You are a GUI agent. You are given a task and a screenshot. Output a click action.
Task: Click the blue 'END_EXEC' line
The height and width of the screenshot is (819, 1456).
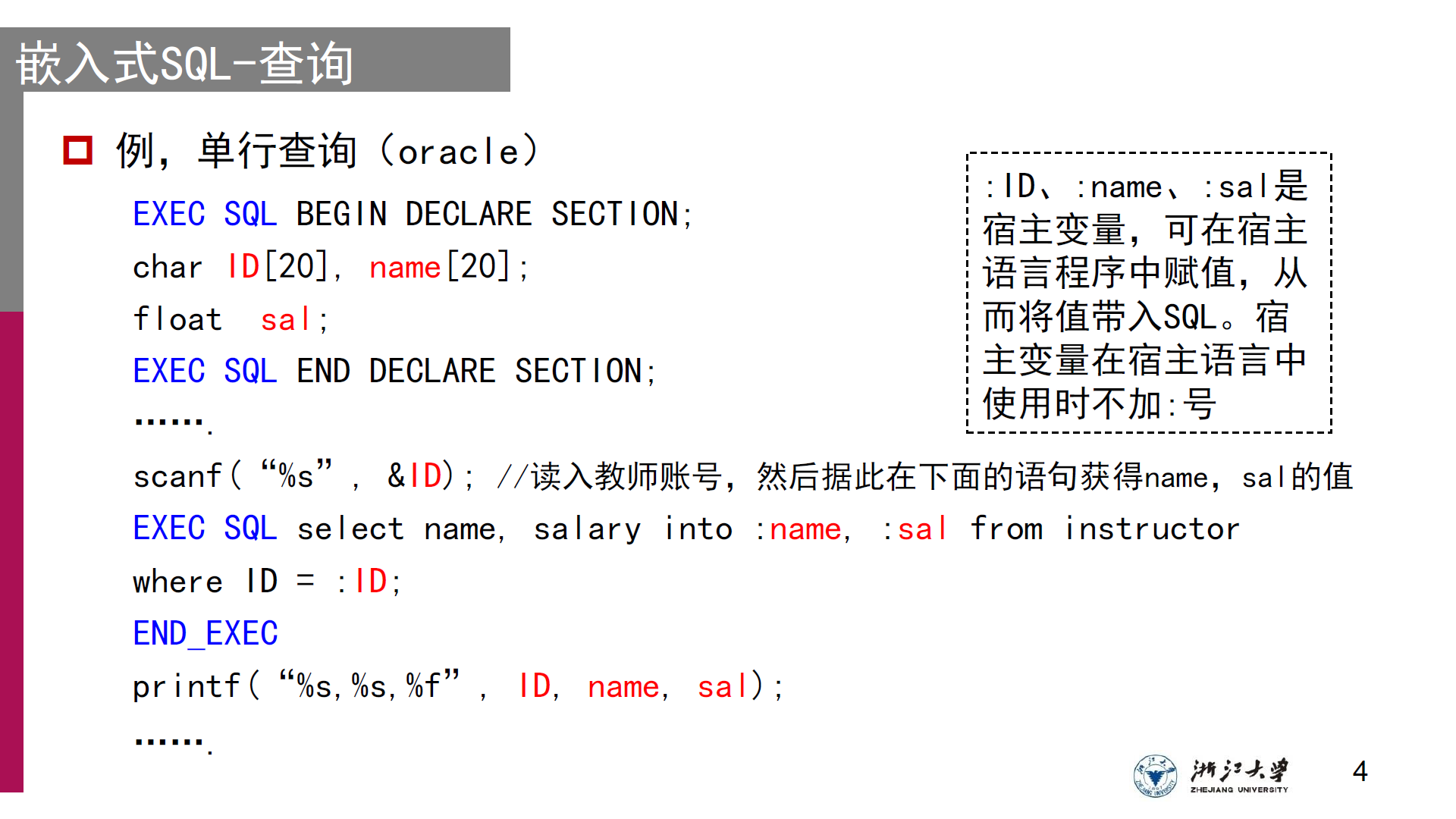tap(206, 633)
